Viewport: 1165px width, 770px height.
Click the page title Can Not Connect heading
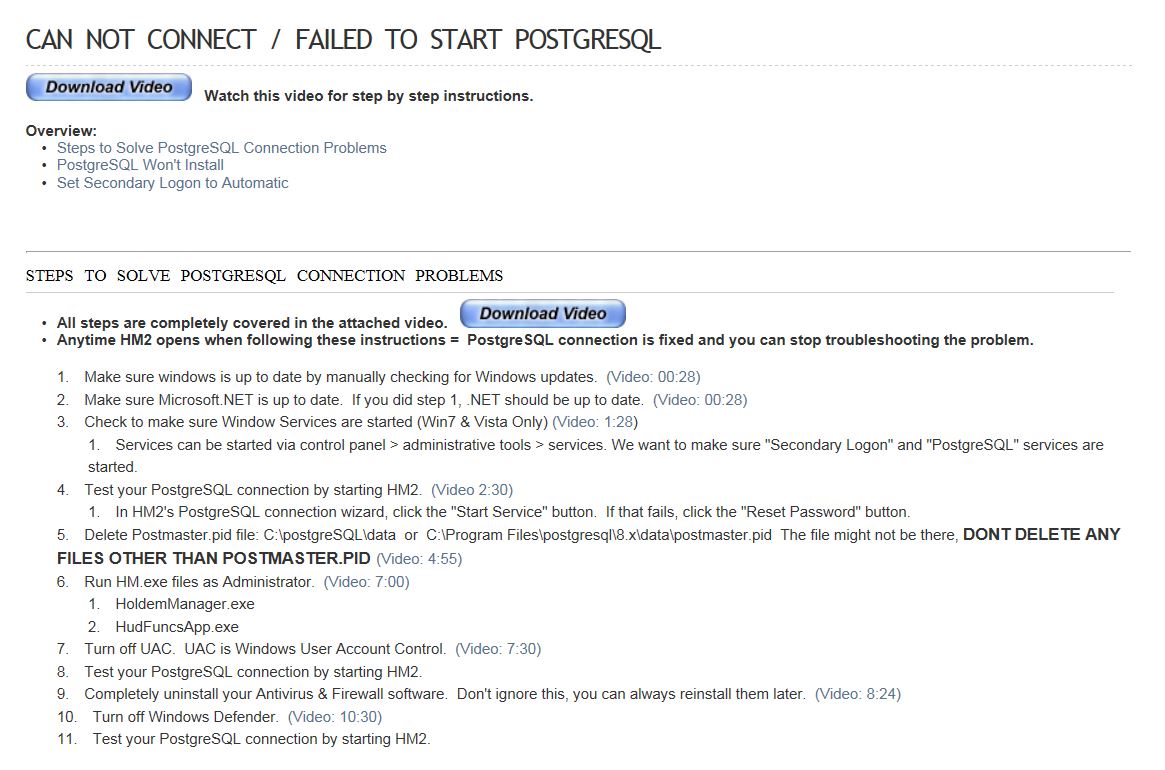tap(343, 39)
